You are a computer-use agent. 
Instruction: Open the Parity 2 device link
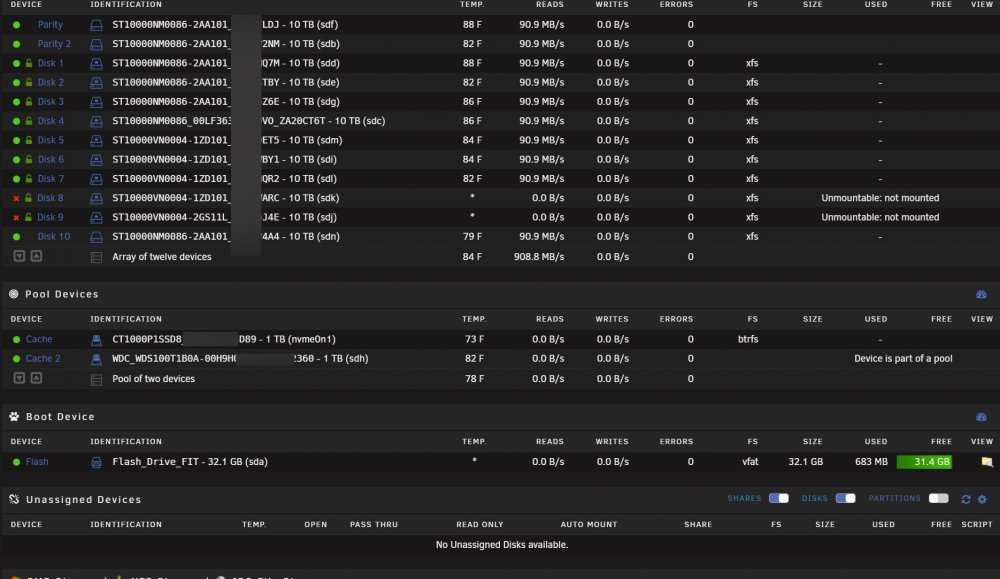(x=54, y=44)
